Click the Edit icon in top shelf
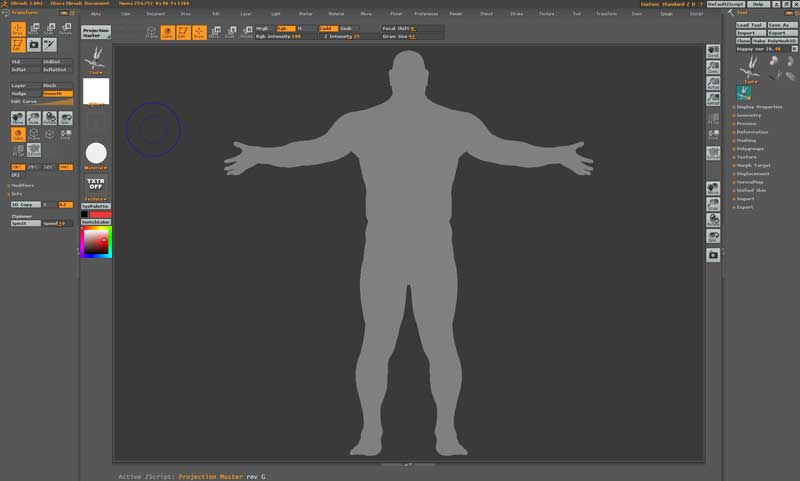Screen dimensions: 800x481 point(183,32)
